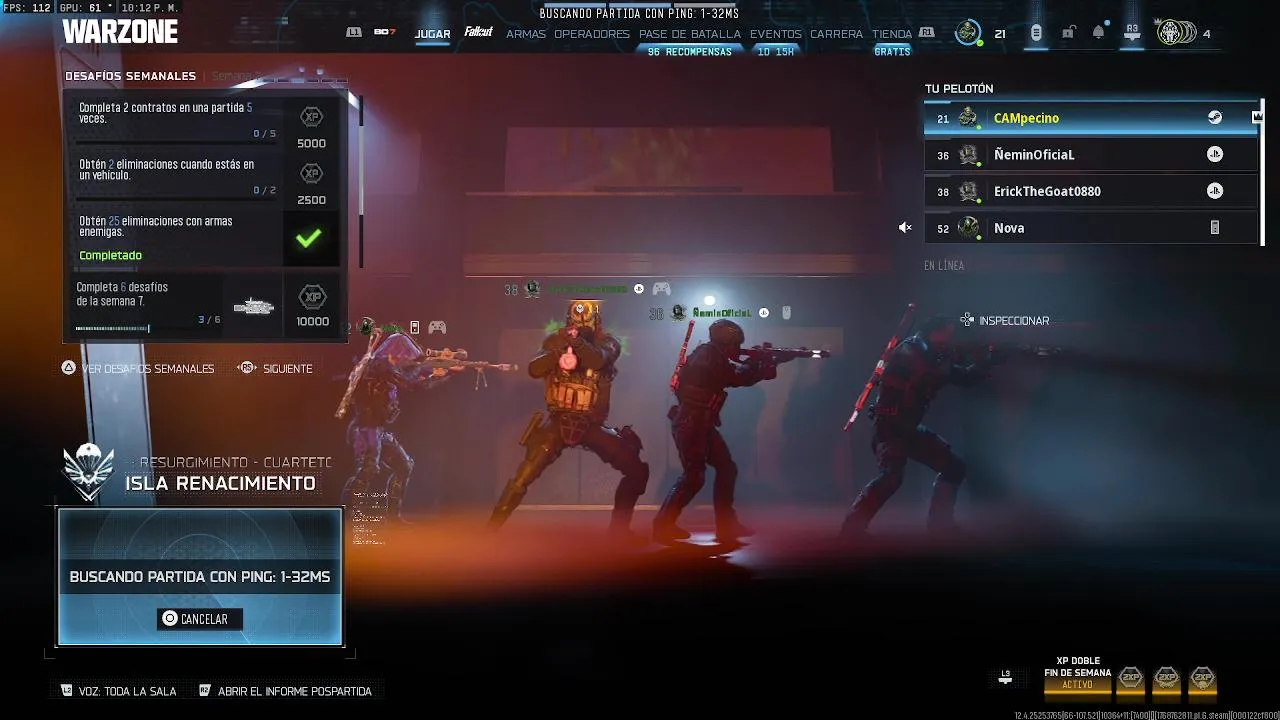The image size is (1280, 720).
Task: Click the 96 Recompensas label
Action: 690,52
